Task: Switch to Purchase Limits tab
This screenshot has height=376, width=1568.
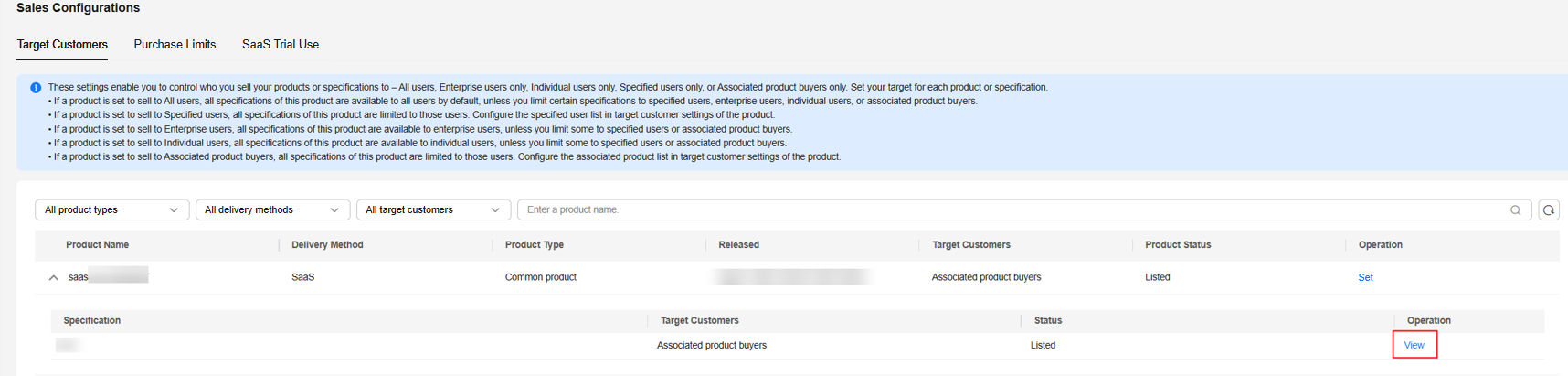Action: pos(175,45)
